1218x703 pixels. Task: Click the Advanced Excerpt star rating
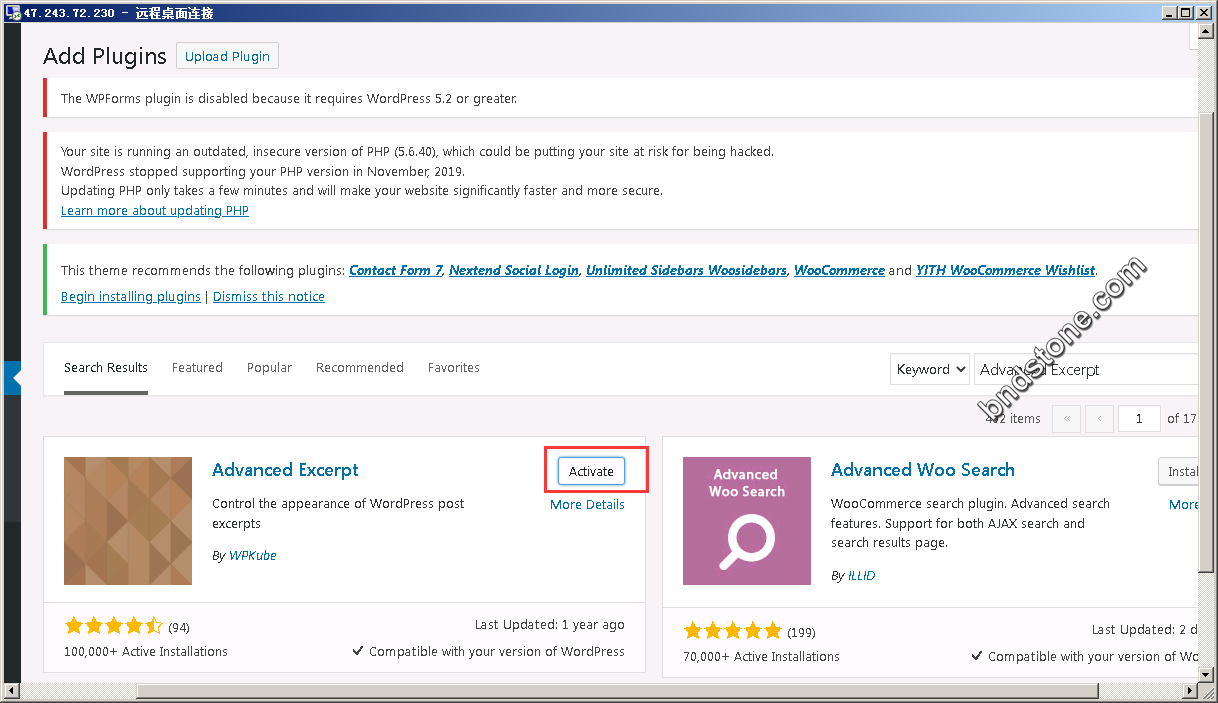[113, 627]
